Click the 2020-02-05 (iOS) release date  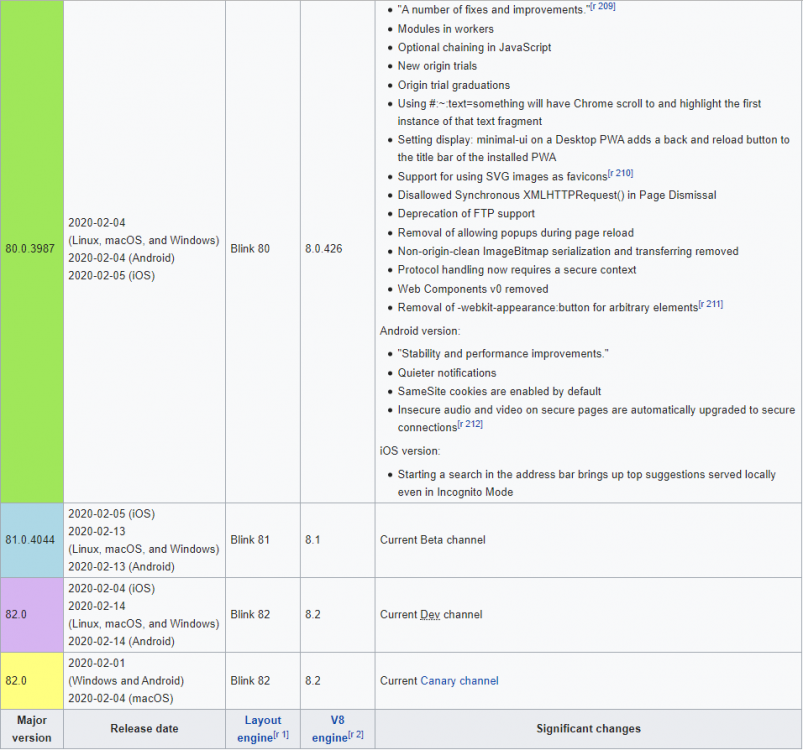pyautogui.click(x=110, y=513)
